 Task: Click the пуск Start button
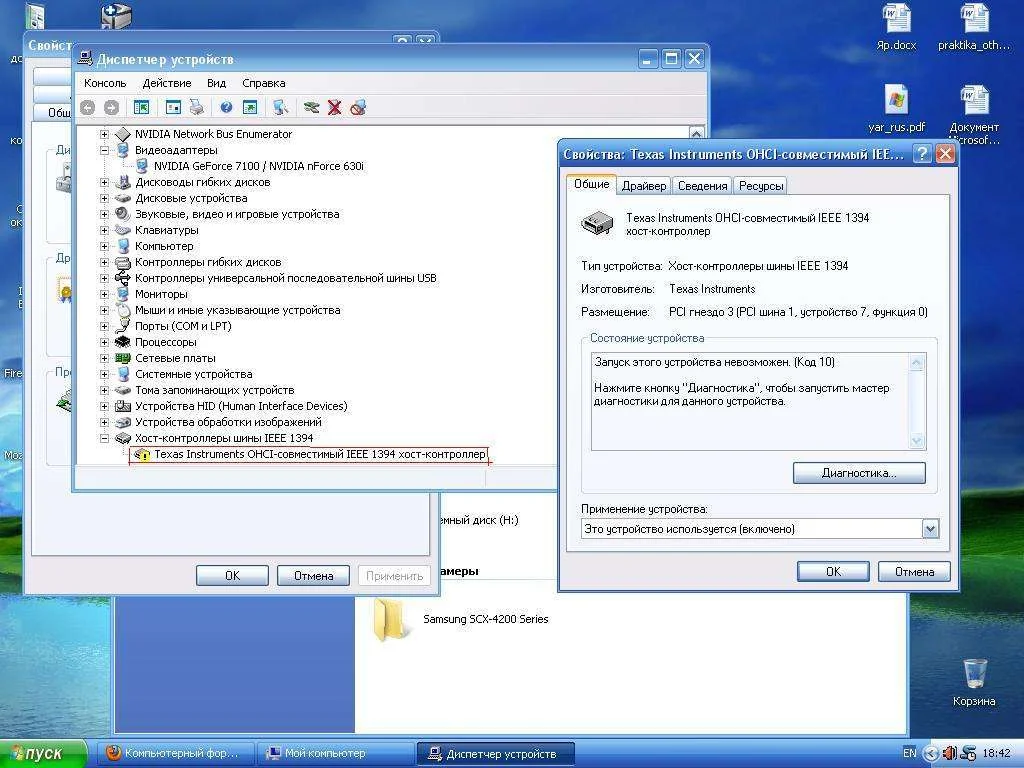pos(42,754)
